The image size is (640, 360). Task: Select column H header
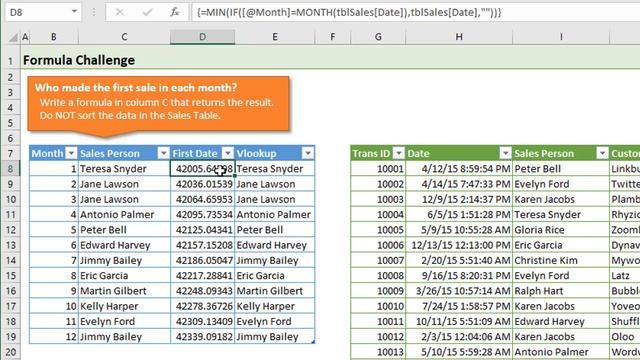pyautogui.click(x=459, y=37)
